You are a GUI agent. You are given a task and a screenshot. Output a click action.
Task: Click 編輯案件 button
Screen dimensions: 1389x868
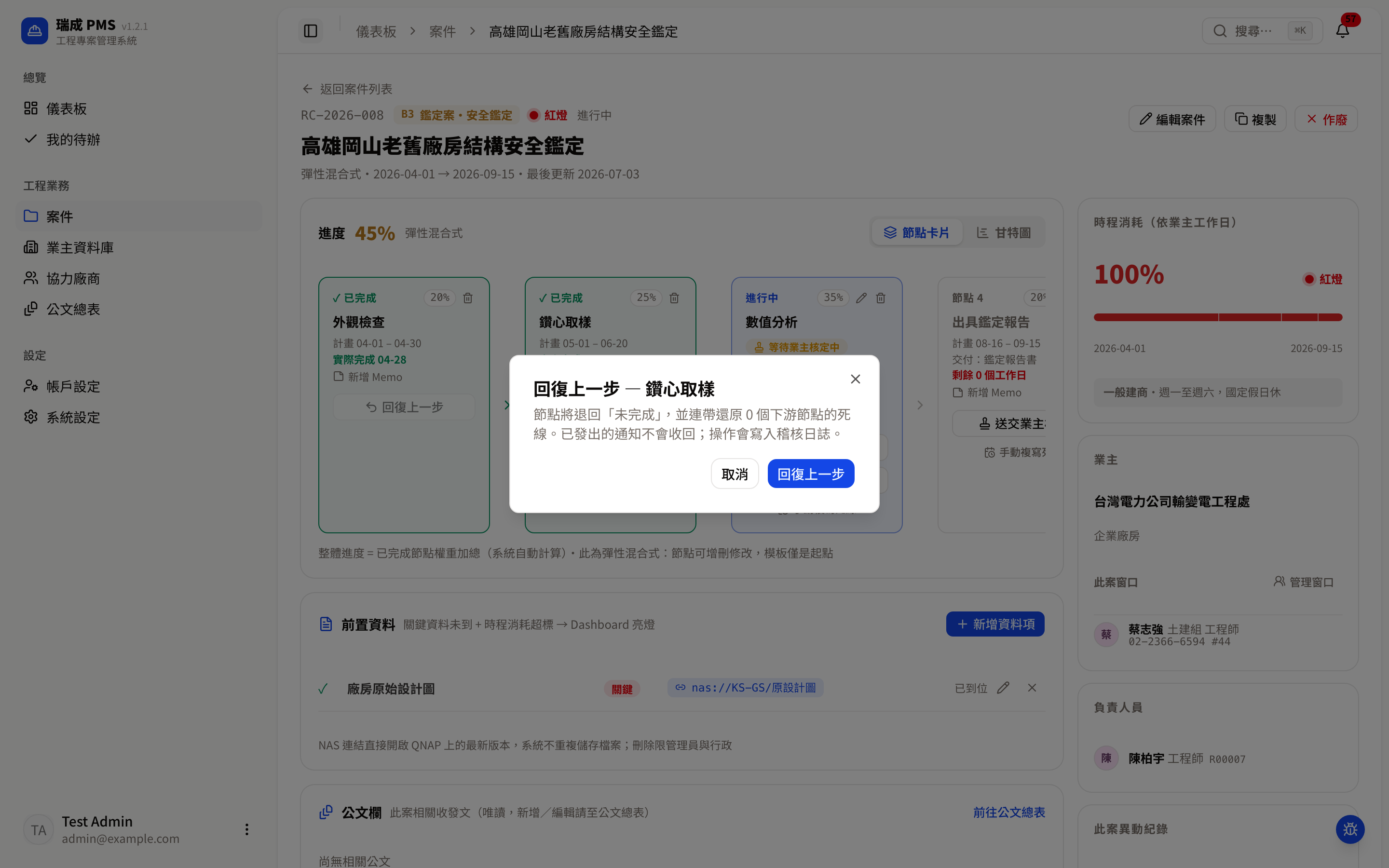coord(1172,119)
